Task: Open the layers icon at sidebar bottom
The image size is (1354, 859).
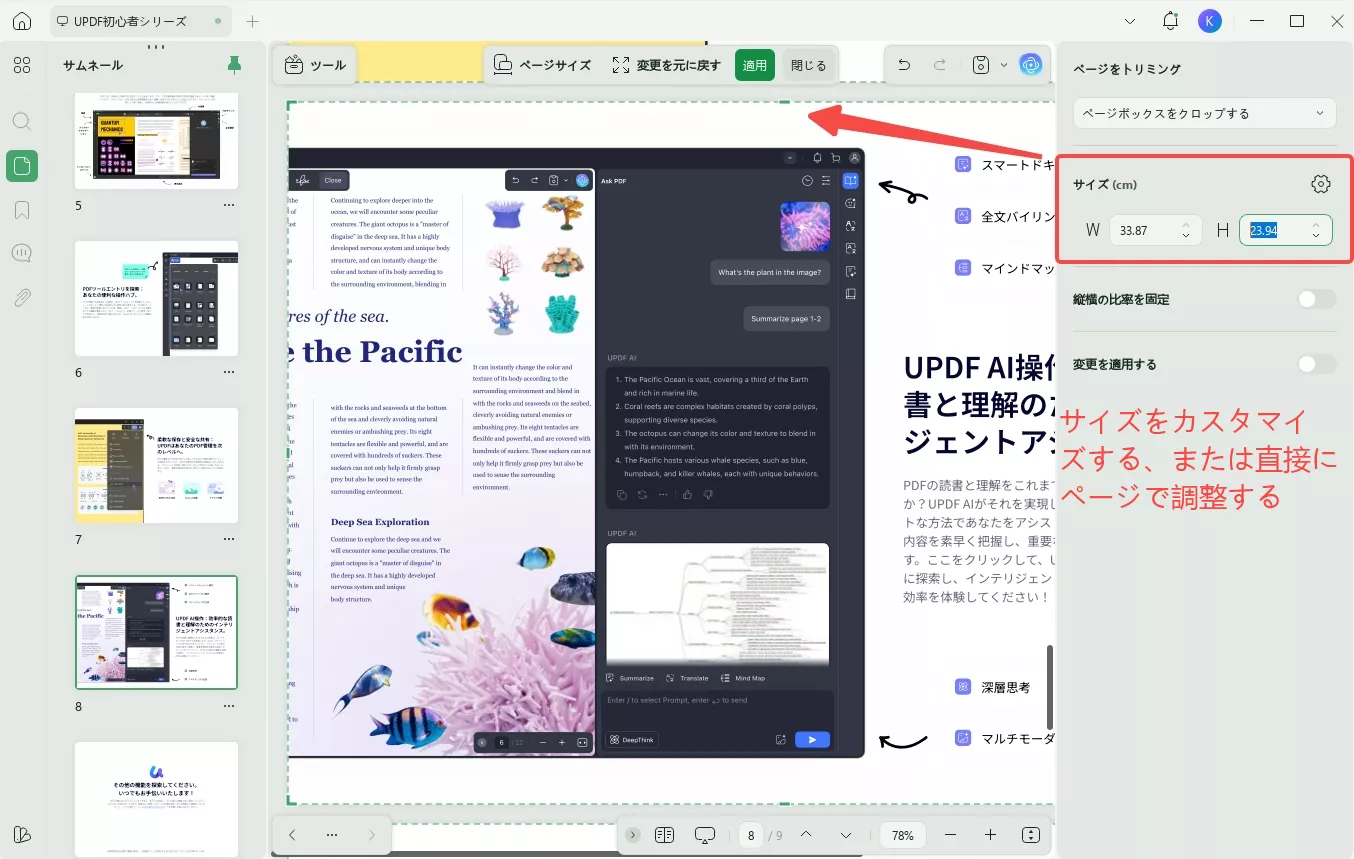Action: tap(22, 835)
